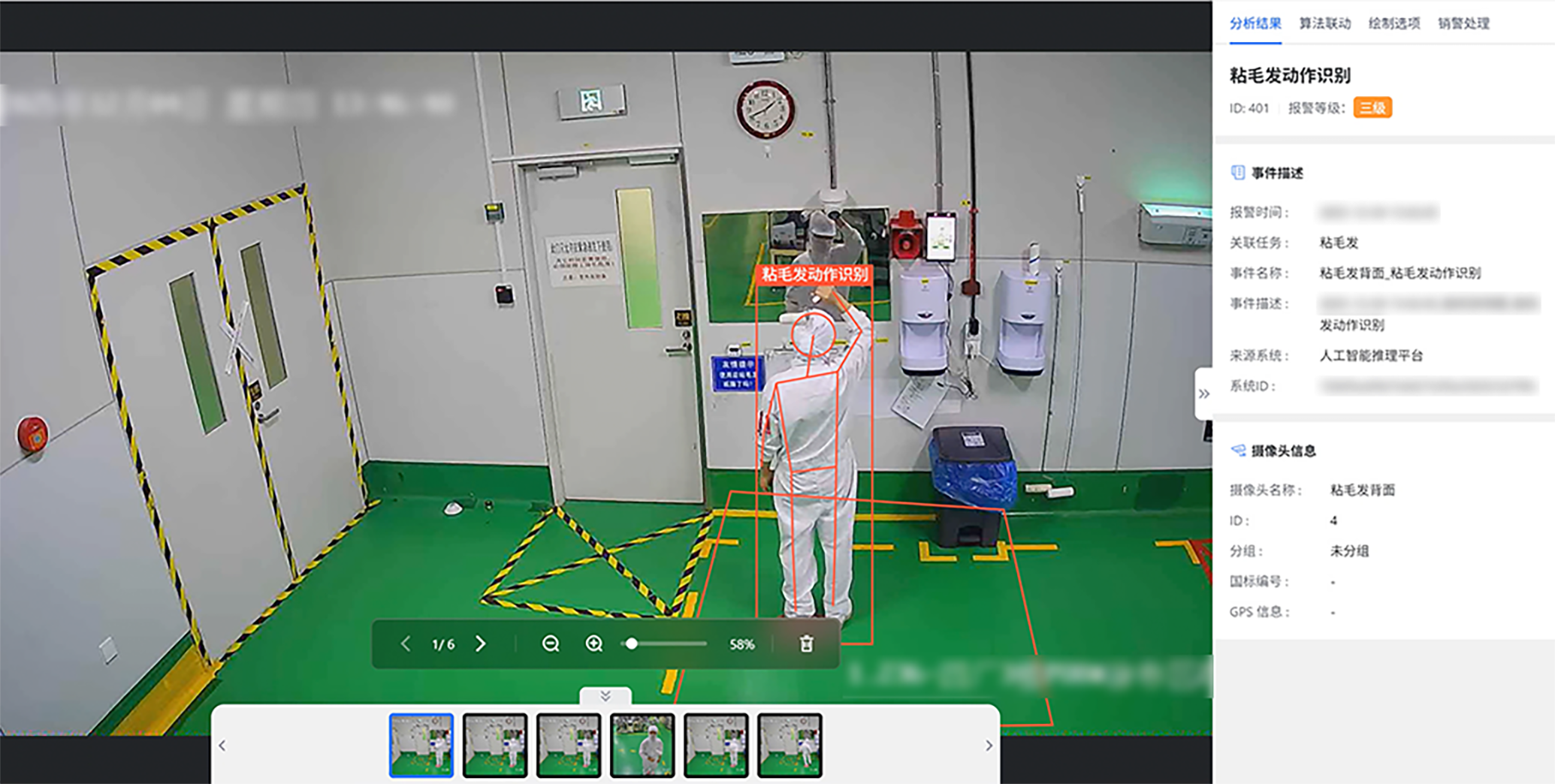Collapse the thumbnail strip with double chevron
This screenshot has height=784, width=1555.
click(x=605, y=696)
